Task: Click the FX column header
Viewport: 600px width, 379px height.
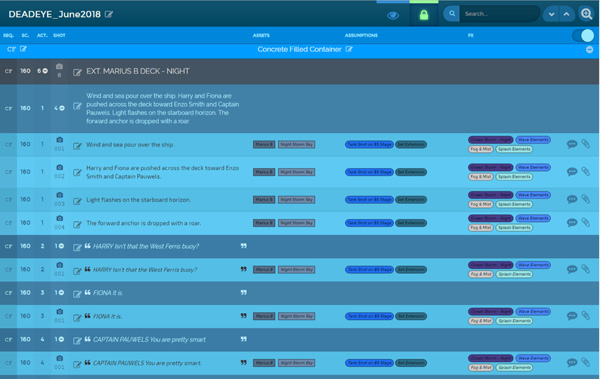Action: tap(471, 35)
